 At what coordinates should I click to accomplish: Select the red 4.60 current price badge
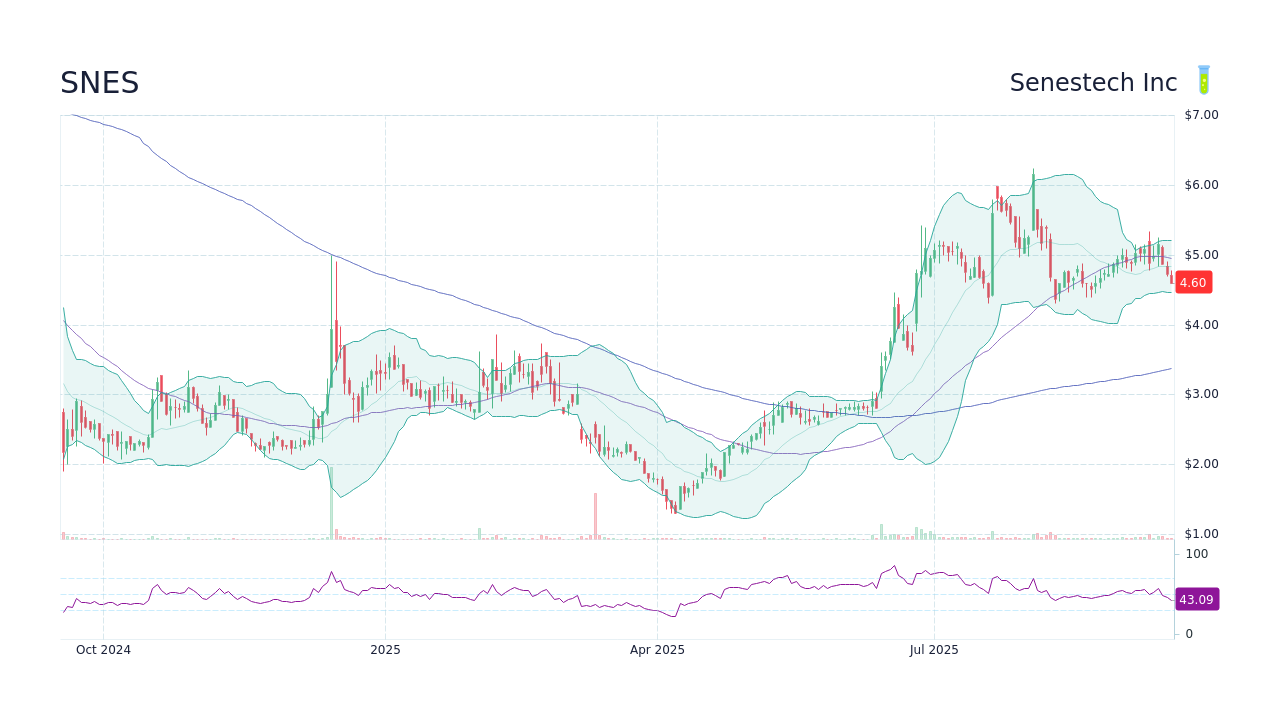click(x=1192, y=282)
